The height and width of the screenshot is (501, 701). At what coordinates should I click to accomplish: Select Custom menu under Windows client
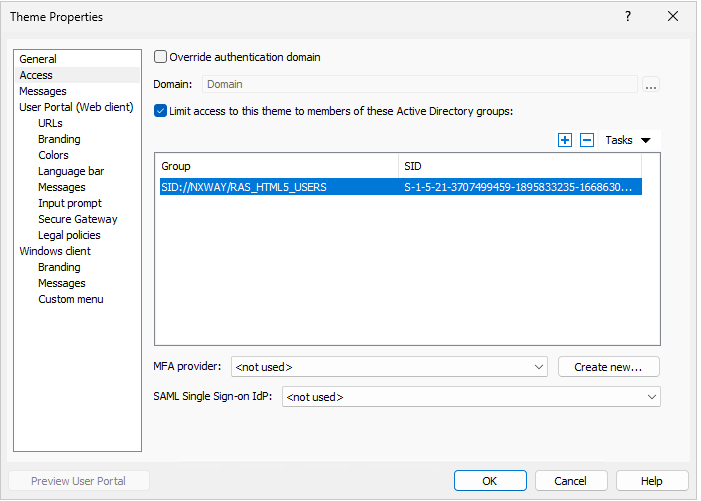[71, 299]
